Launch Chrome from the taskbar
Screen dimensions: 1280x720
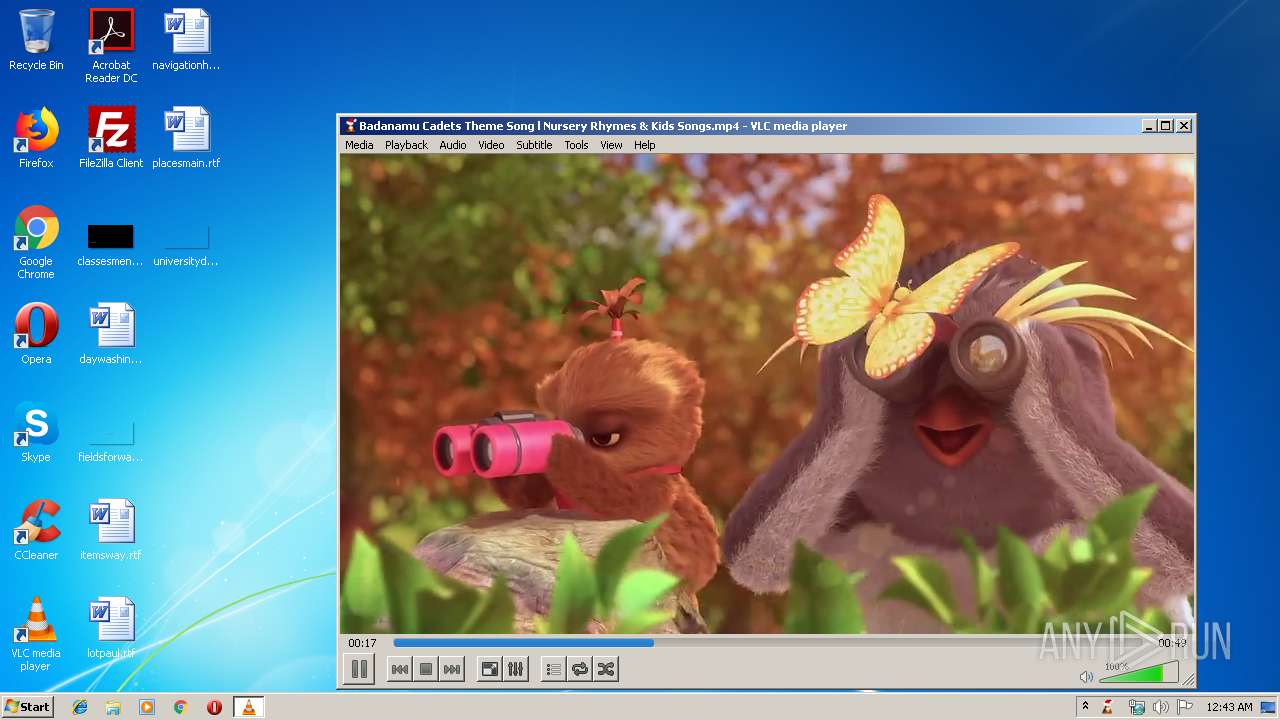[180, 707]
